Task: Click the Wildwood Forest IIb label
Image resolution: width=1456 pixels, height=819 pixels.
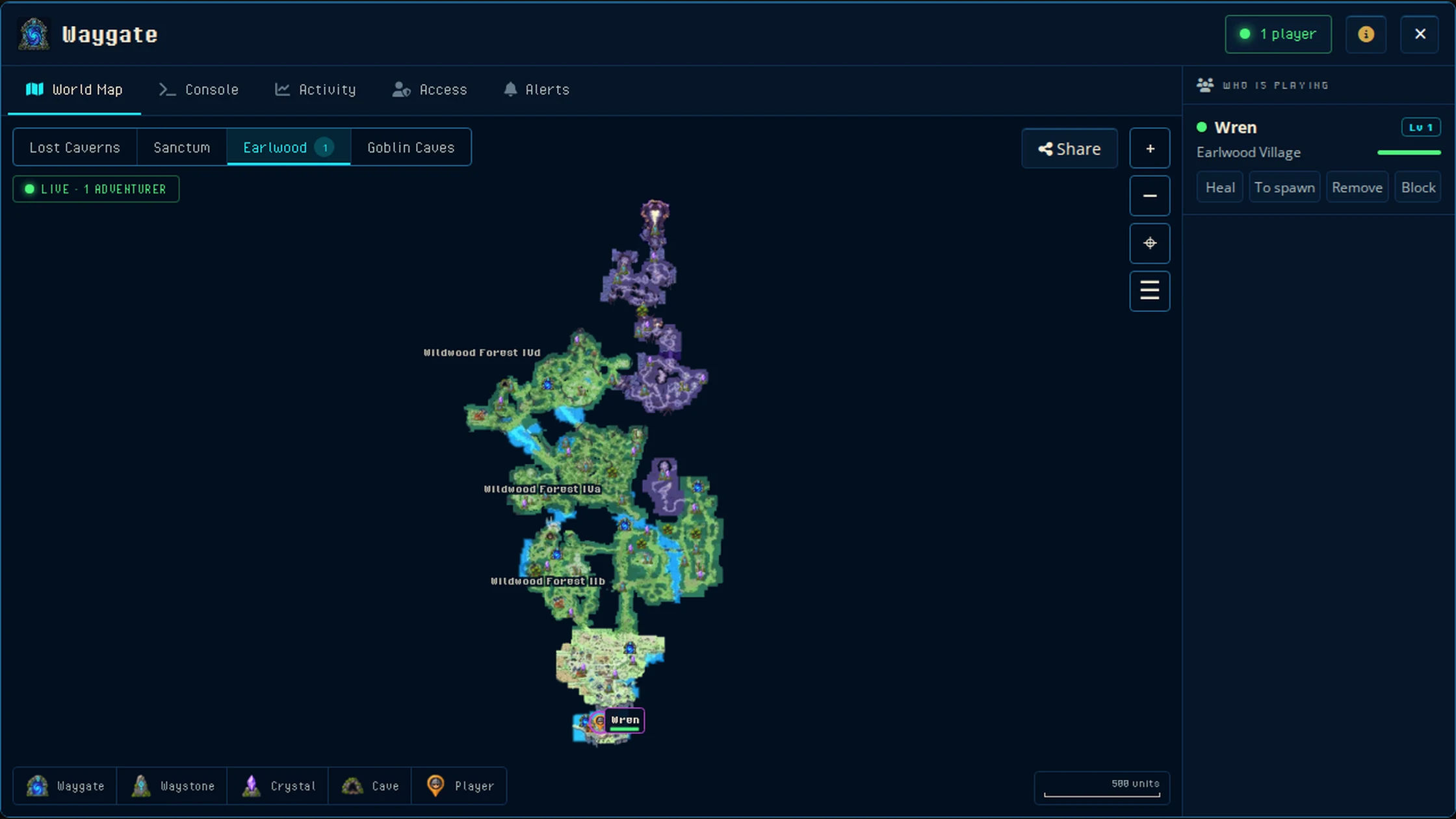Action: pyautogui.click(x=548, y=582)
